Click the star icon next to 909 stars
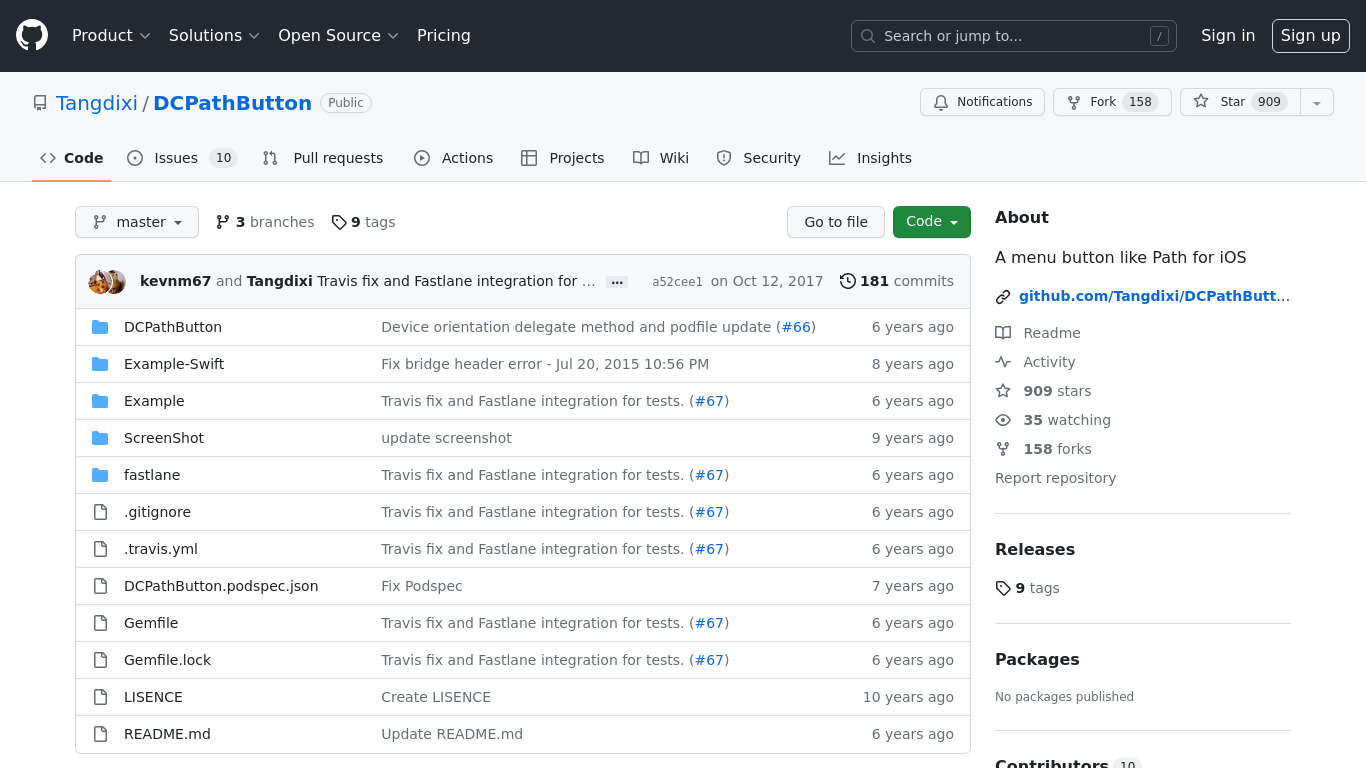1366x768 pixels. [x=1003, y=391]
